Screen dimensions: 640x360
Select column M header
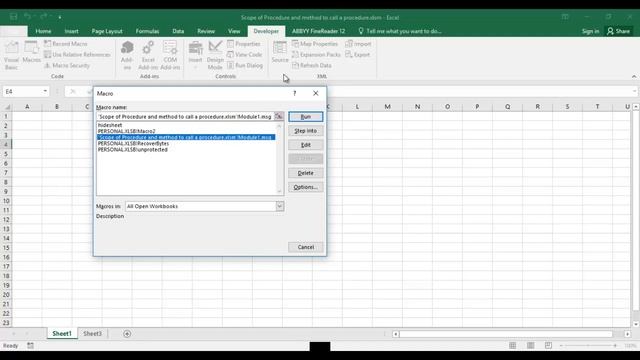pyautogui.click(x=387, y=107)
